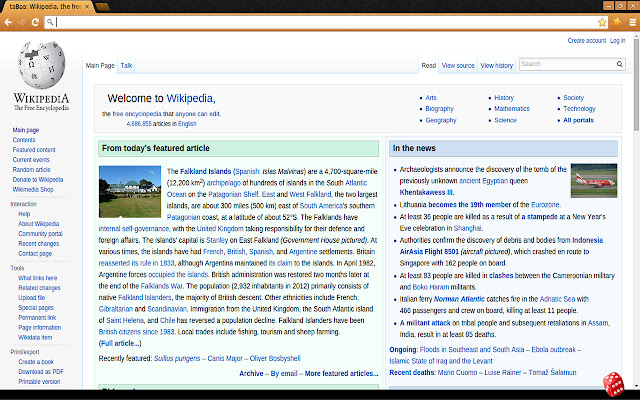Bookmark the page with the address bar star
The width and height of the screenshot is (640, 400).
click(602, 22)
